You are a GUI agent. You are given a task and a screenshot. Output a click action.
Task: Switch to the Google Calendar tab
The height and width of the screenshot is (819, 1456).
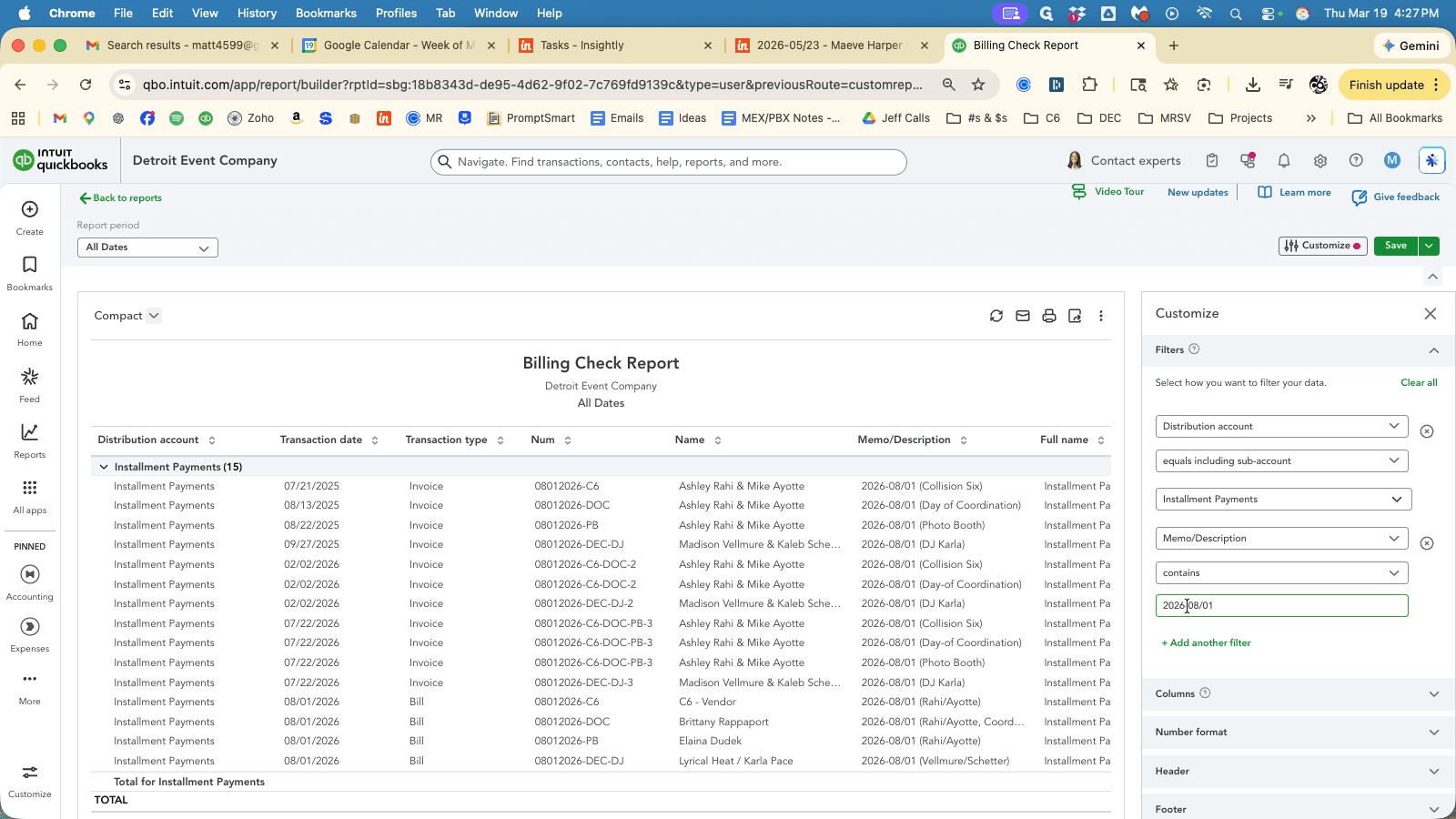pyautogui.click(x=399, y=45)
